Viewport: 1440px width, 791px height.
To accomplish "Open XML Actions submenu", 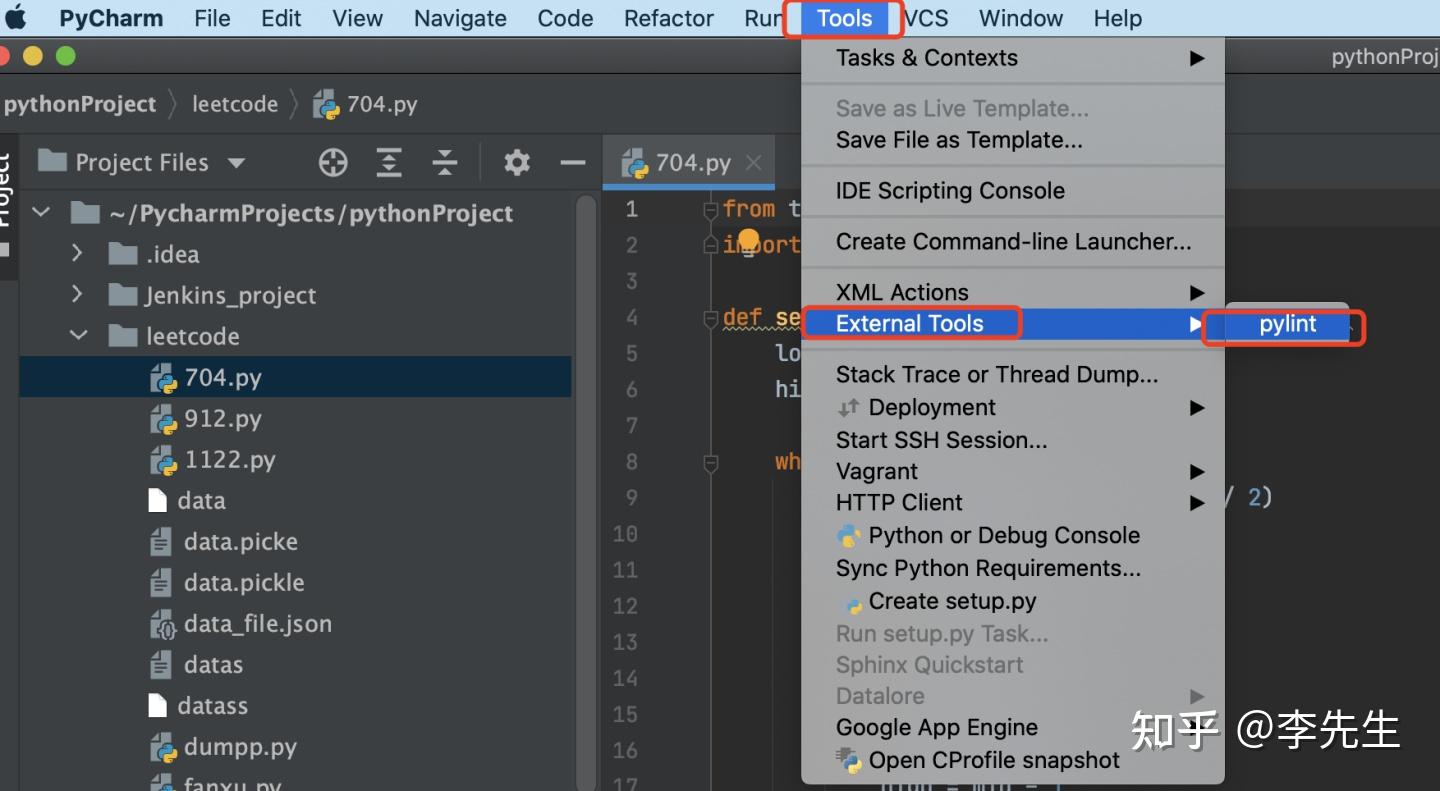I will (1013, 293).
